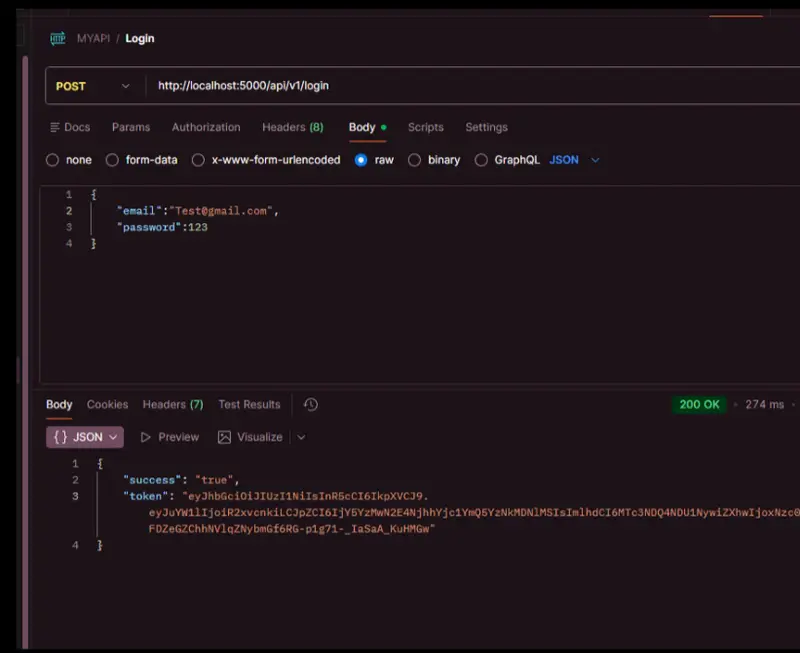Viewport: 800px width, 653px height.
Task: Choose x-www-form-urlencoded body type
Action: [x=198, y=160]
